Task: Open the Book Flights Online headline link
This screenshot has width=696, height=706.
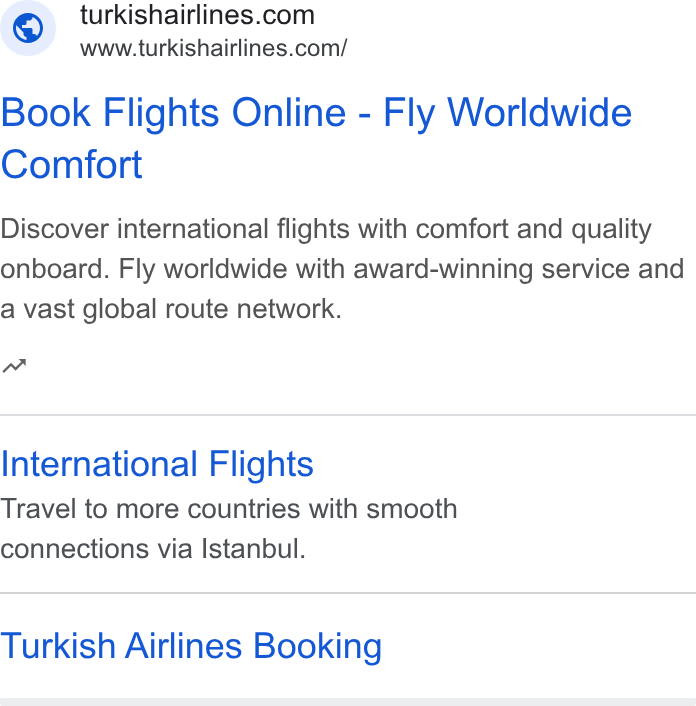Action: click(316, 138)
